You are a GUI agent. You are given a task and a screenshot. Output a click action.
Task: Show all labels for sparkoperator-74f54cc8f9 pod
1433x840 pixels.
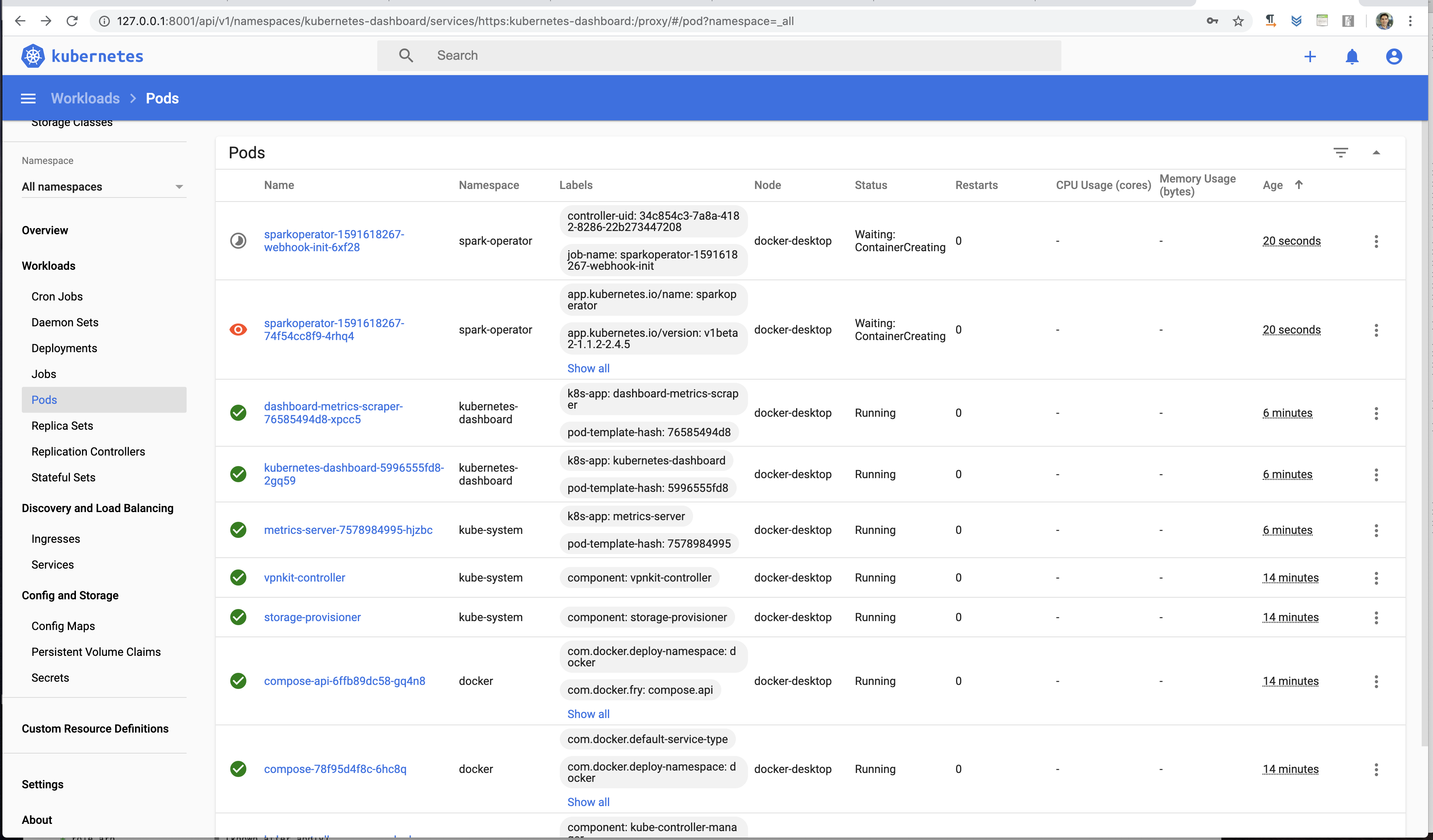[x=588, y=368]
